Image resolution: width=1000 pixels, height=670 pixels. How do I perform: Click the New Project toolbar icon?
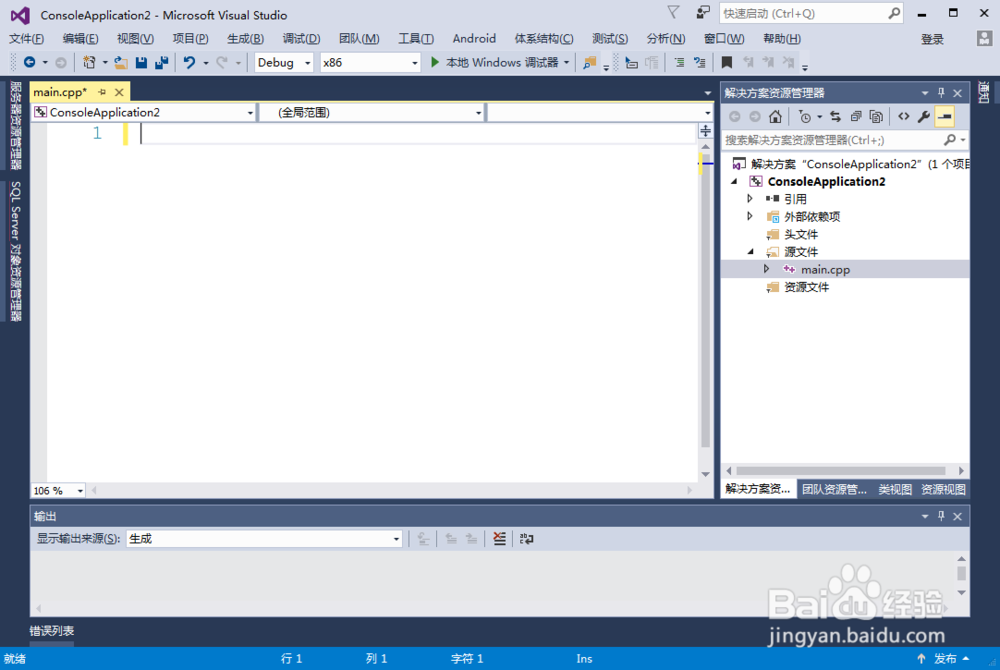[x=89, y=62]
